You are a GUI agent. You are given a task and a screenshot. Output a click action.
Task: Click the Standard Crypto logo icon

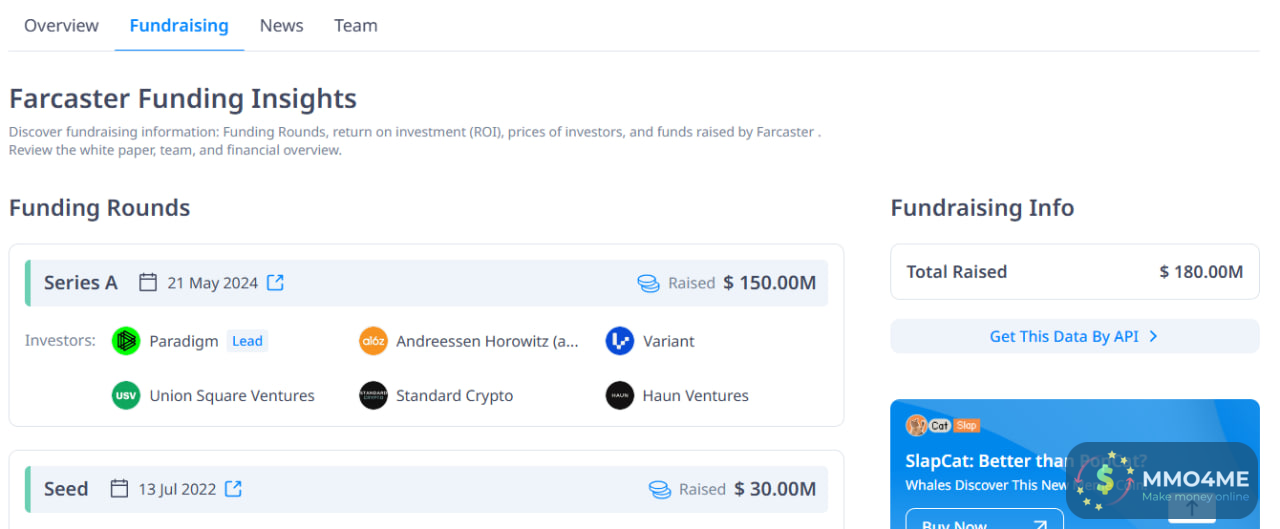(373, 396)
